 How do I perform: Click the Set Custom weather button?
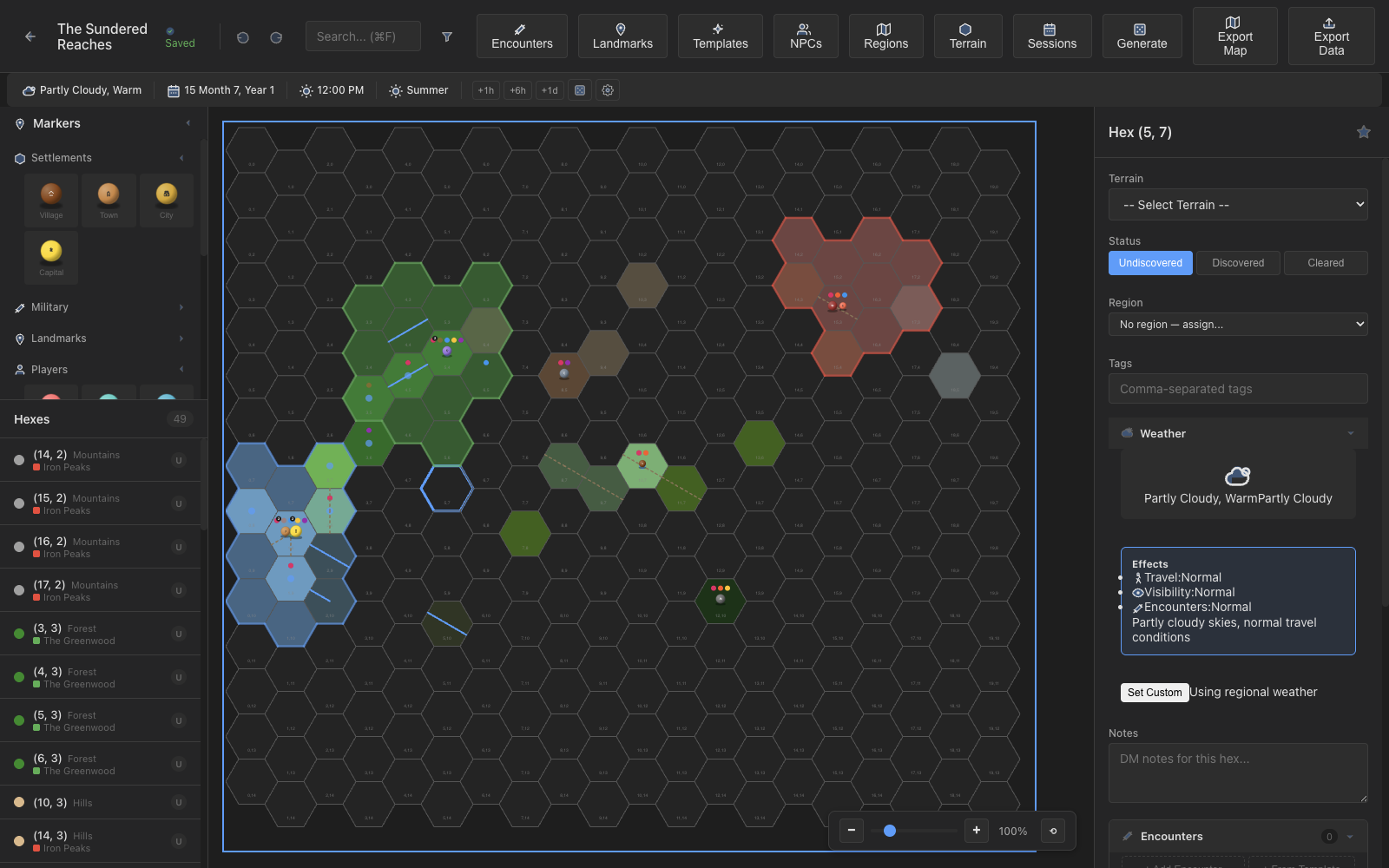(1155, 693)
